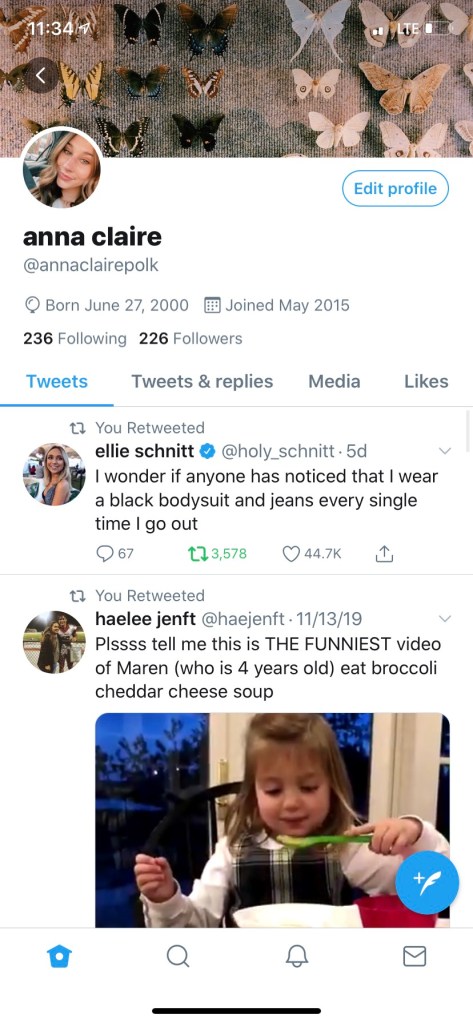This screenshot has height=1023, width=473.
Task: Switch to the Media tab
Action: tap(334, 382)
